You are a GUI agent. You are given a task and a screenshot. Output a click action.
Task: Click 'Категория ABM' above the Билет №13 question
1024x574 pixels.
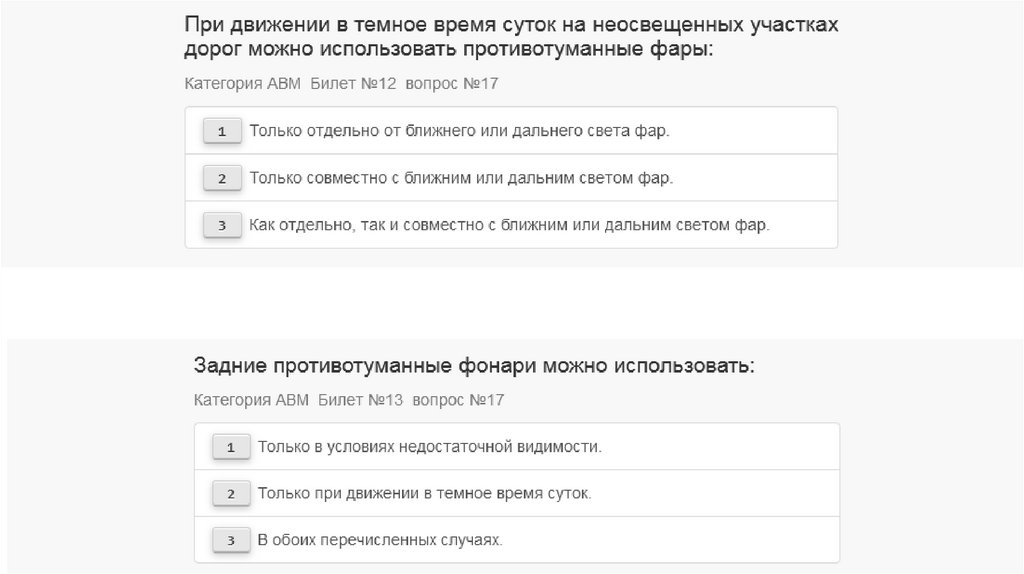click(x=252, y=401)
